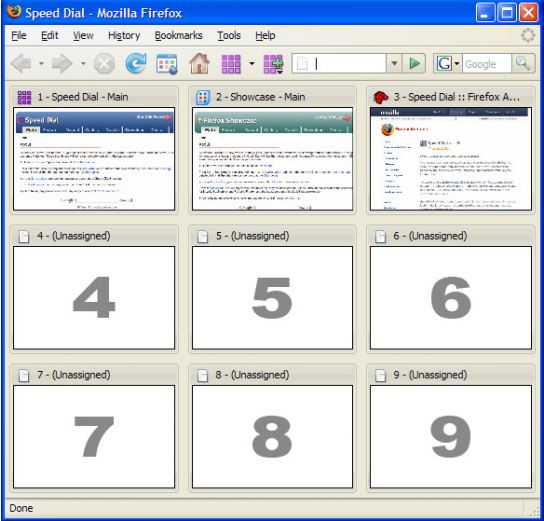
Task: Click the Forward navigation arrow
Action: point(62,64)
